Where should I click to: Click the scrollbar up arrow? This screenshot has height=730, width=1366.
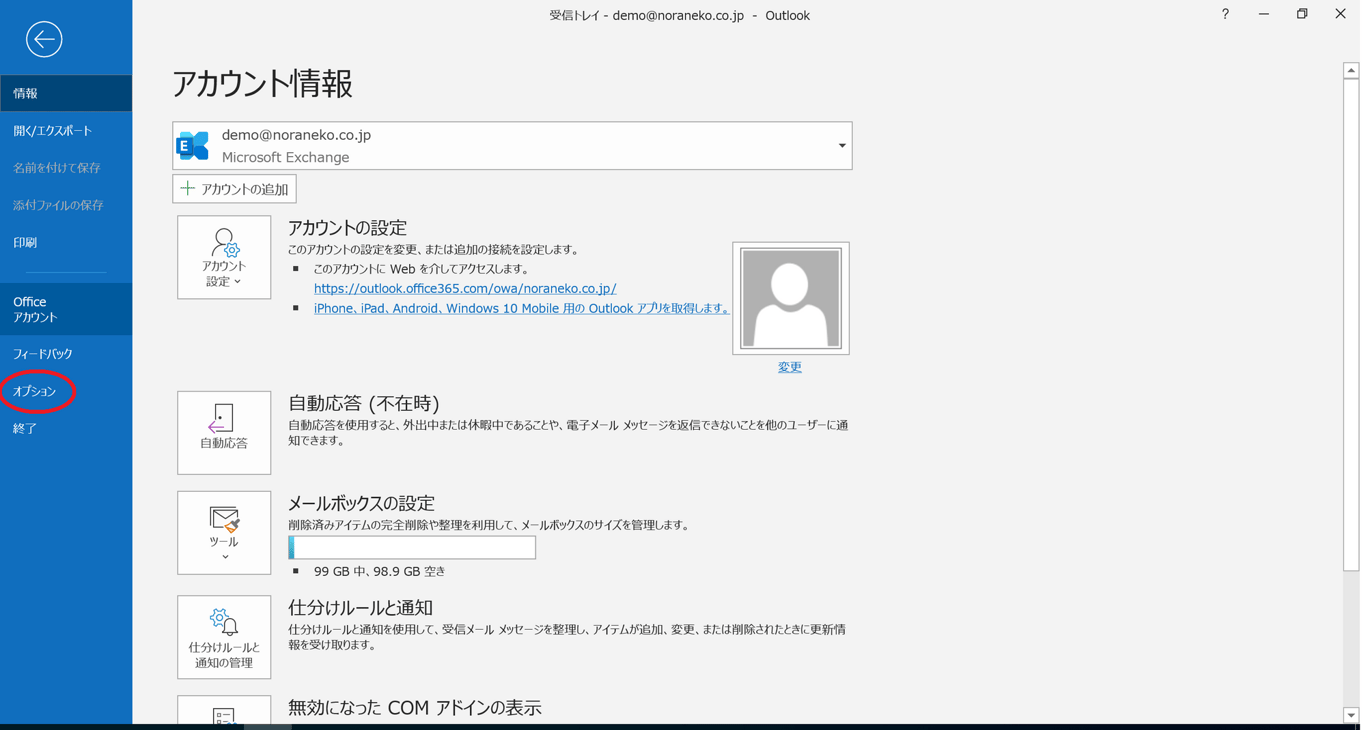[x=1351, y=70]
